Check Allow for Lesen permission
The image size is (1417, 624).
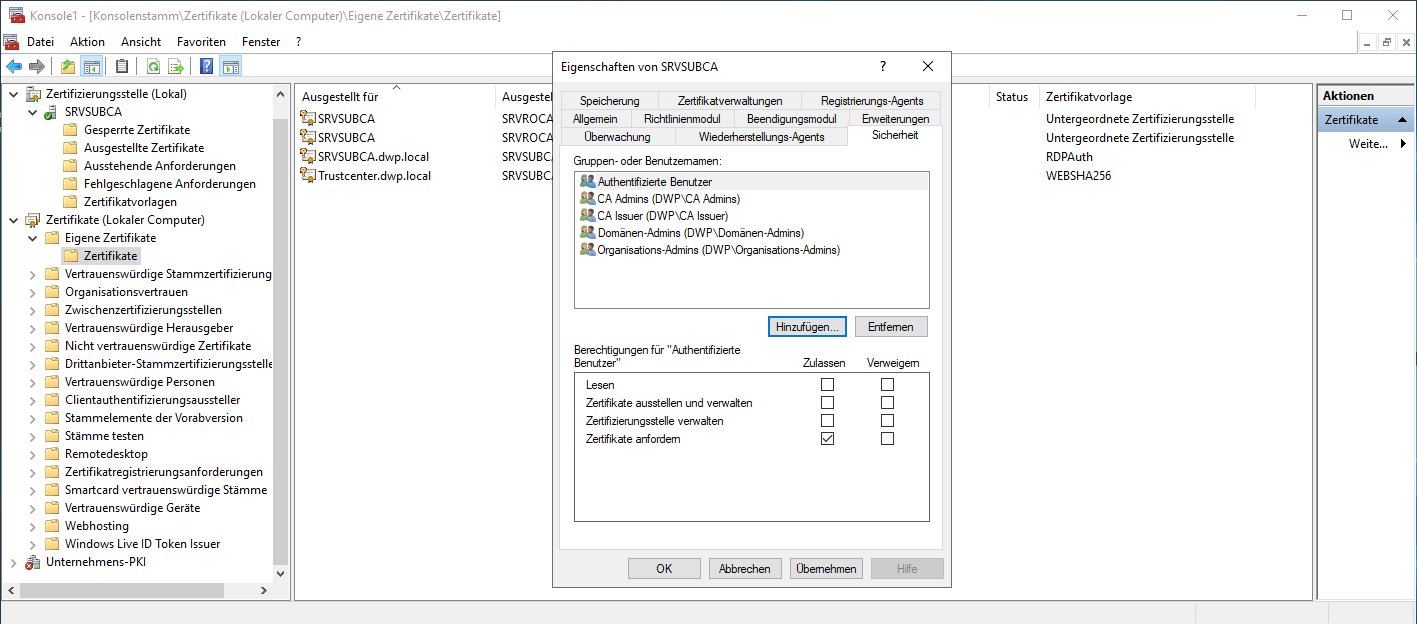827,385
